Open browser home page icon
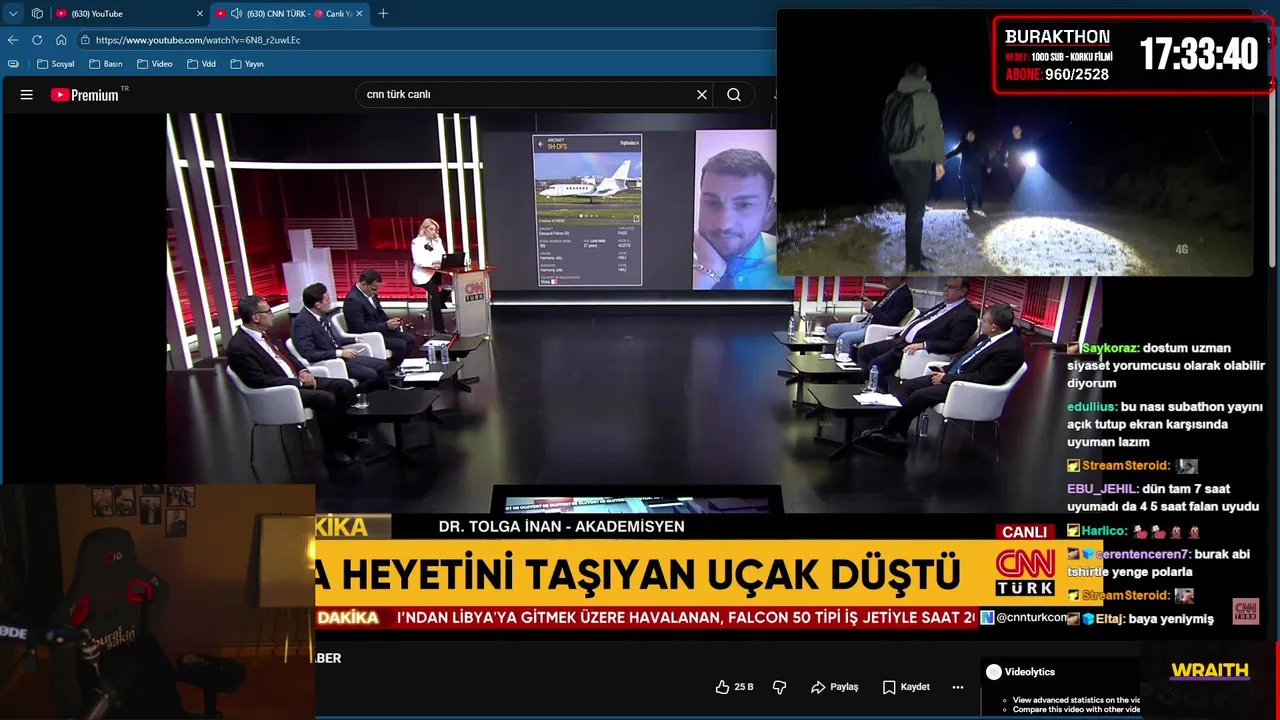The height and width of the screenshot is (720, 1280). click(61, 40)
